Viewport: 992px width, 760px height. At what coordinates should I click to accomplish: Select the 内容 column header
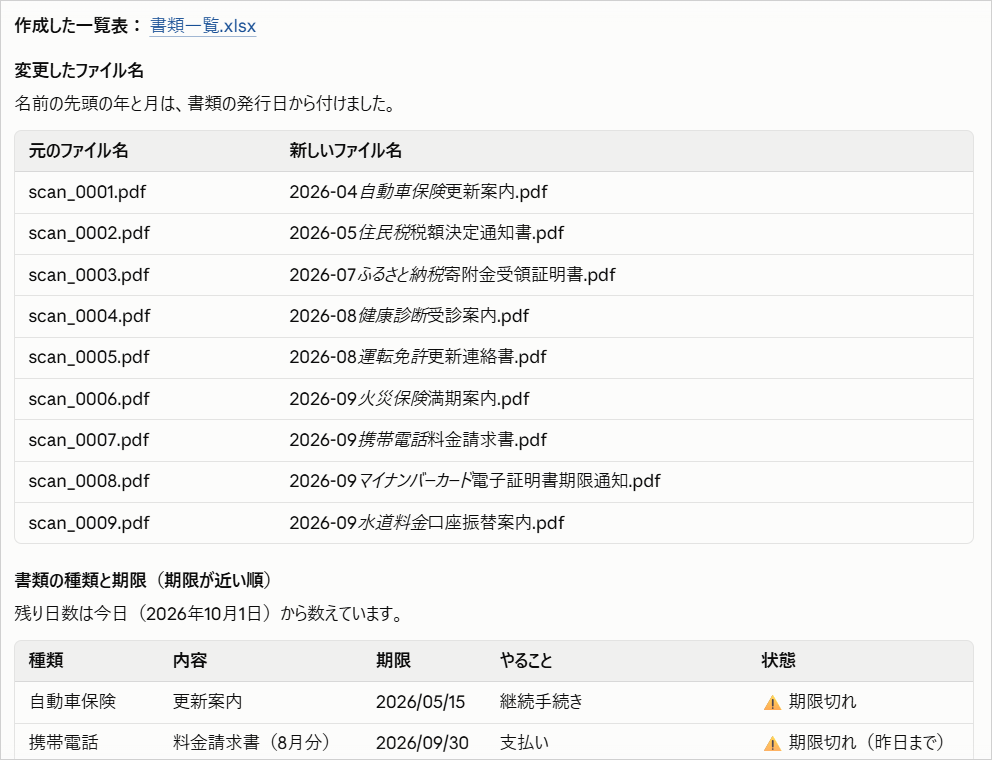point(190,661)
